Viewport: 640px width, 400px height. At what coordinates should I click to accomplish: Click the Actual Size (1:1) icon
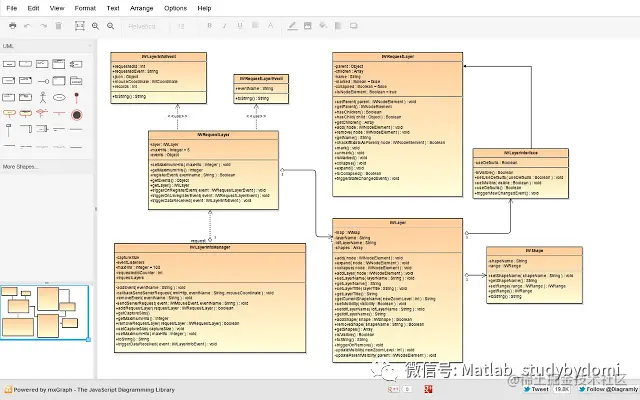pyautogui.click(x=80, y=26)
